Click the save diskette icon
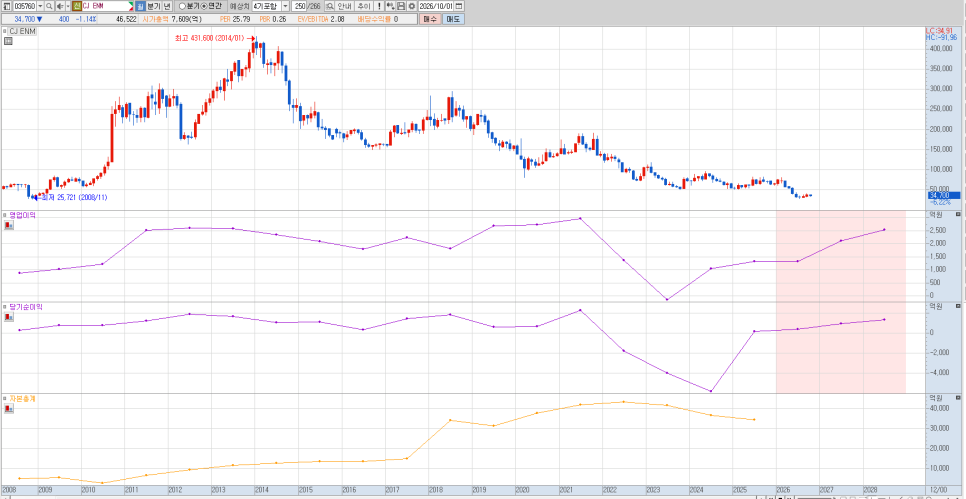The width and height of the screenshot is (966, 499). coord(400,6)
